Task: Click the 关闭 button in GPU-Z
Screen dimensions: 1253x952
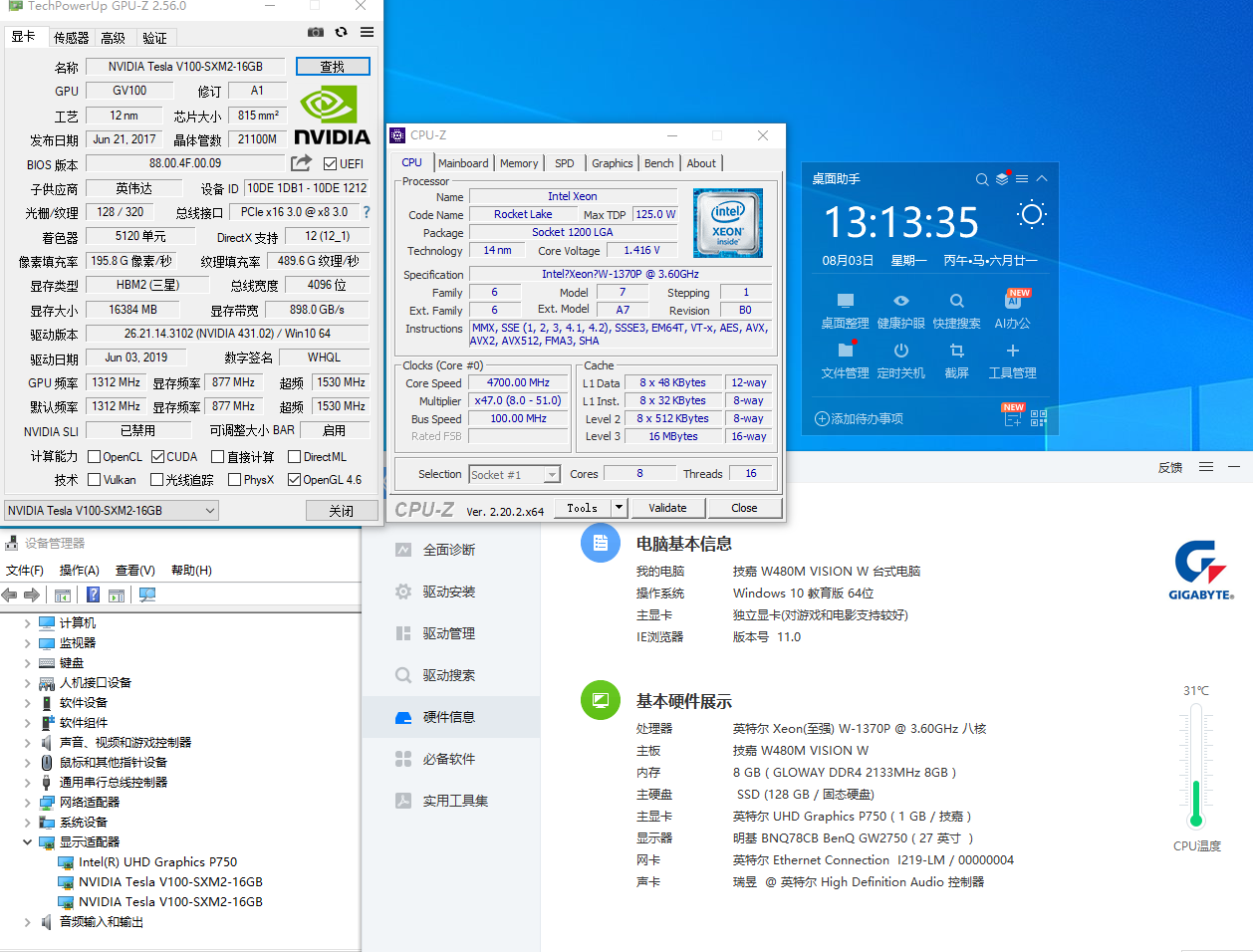Action: pos(342,511)
